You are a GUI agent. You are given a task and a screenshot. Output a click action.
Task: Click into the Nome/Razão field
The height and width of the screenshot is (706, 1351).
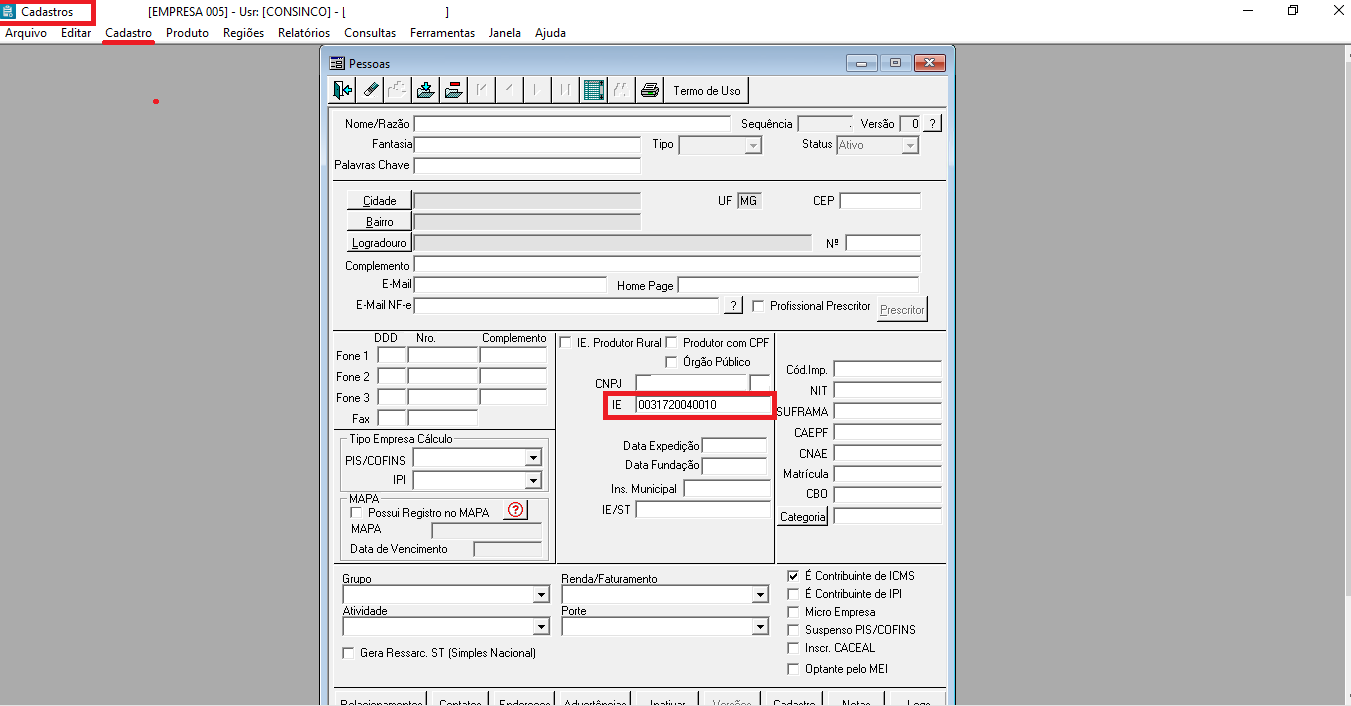tap(572, 124)
